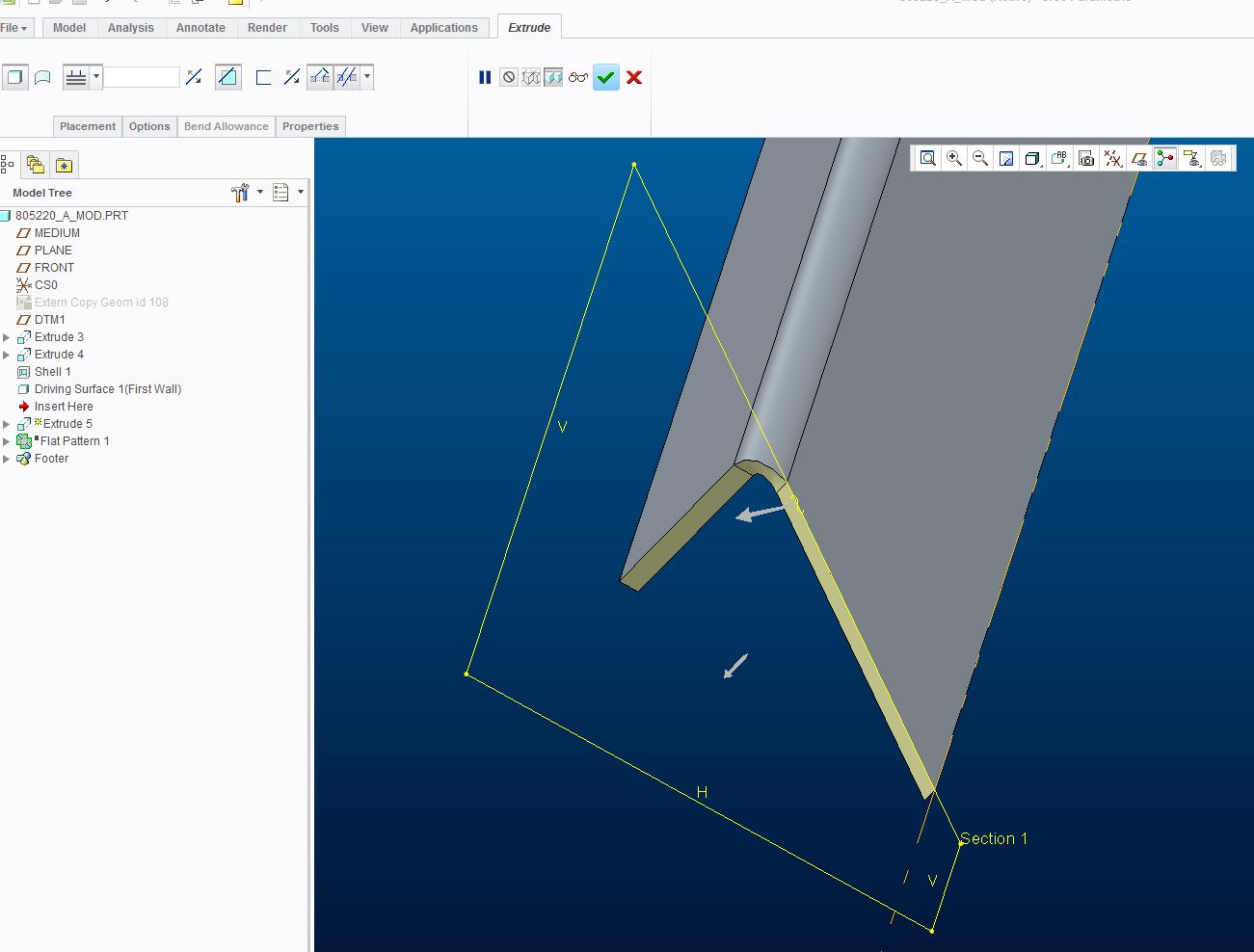
Task: Select the Extrude ribbon tab
Action: (529, 28)
